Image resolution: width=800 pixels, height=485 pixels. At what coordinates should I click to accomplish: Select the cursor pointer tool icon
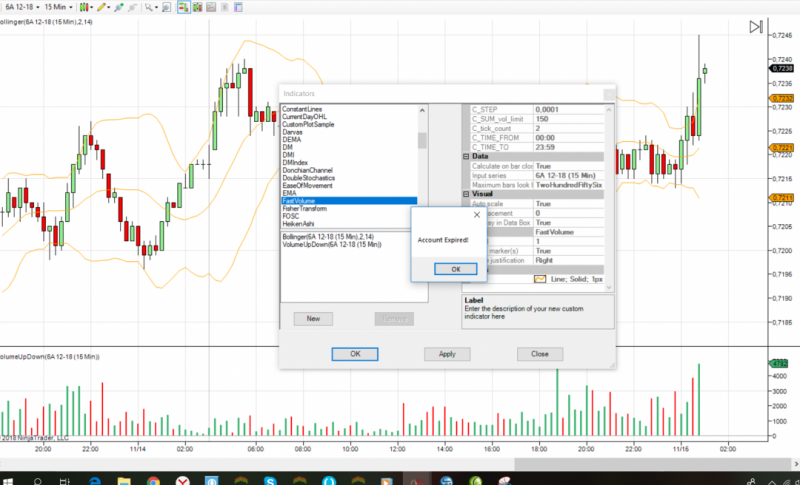[x=148, y=7]
